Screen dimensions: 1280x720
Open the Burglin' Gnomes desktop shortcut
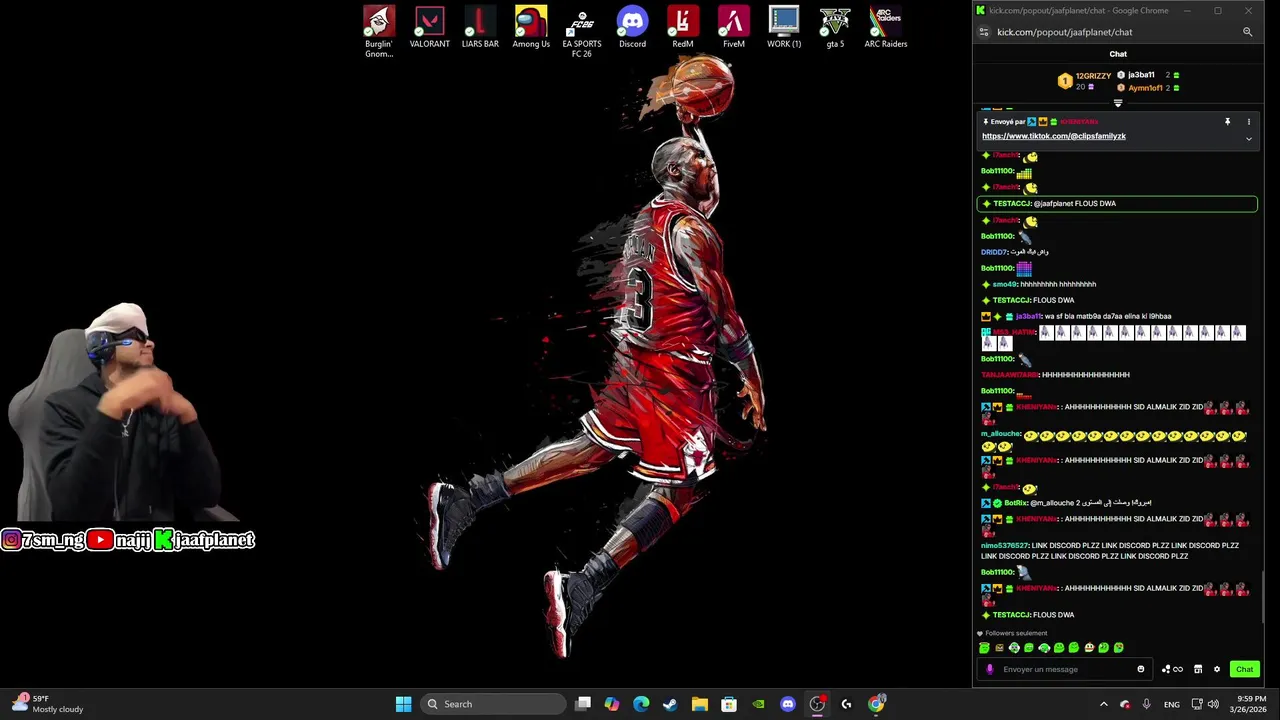[x=379, y=31]
